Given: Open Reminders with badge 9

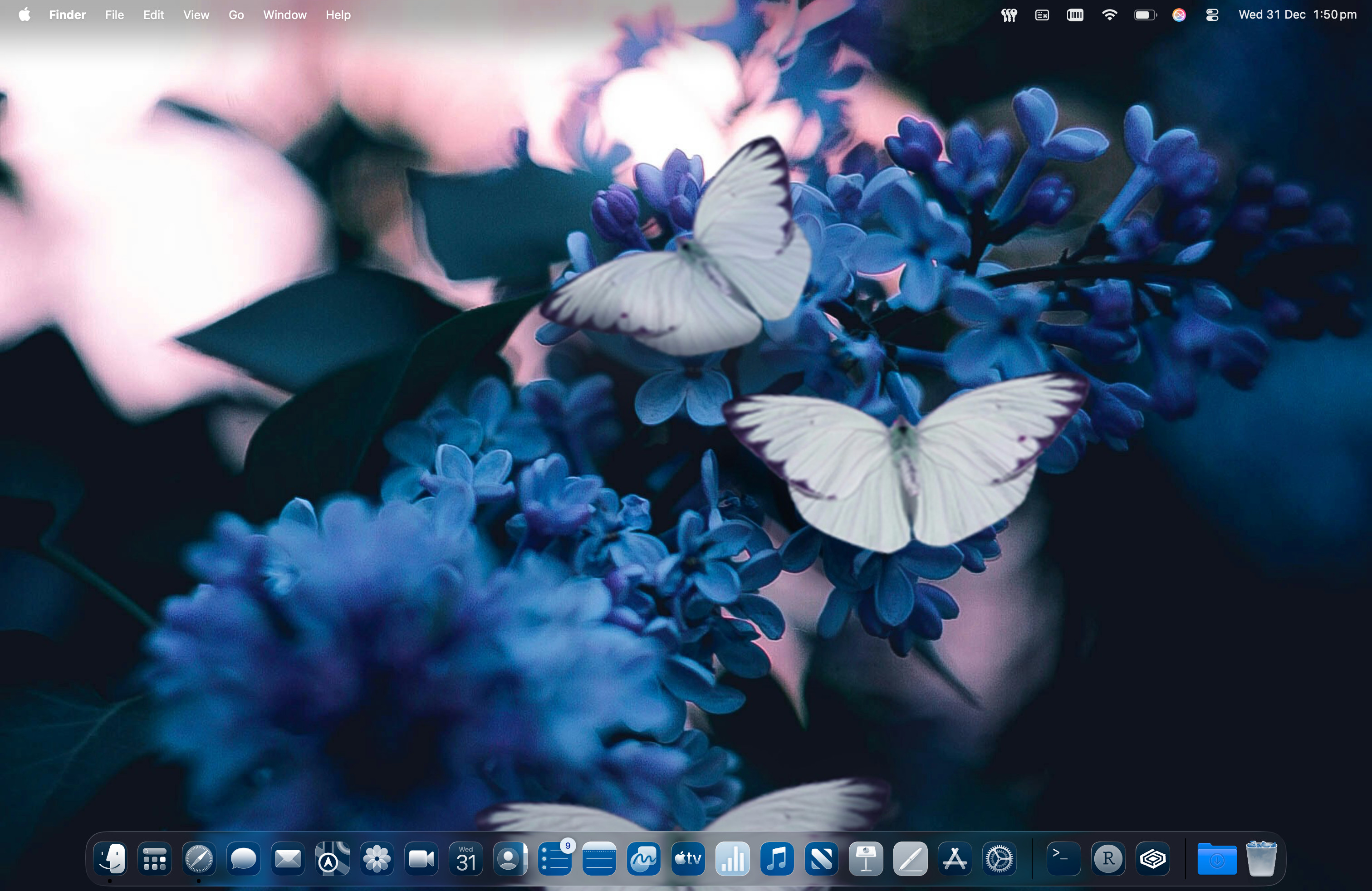Looking at the screenshot, I should coord(554,859).
